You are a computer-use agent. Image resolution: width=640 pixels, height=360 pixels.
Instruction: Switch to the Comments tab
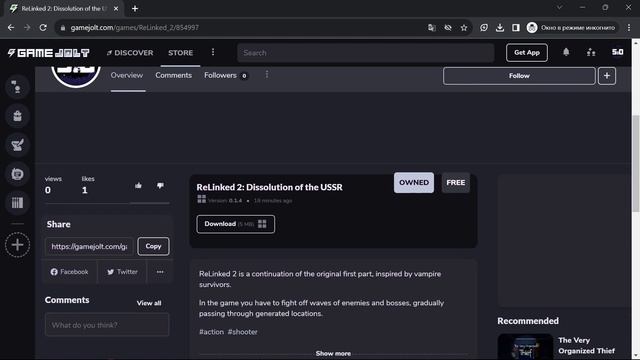[173, 76]
